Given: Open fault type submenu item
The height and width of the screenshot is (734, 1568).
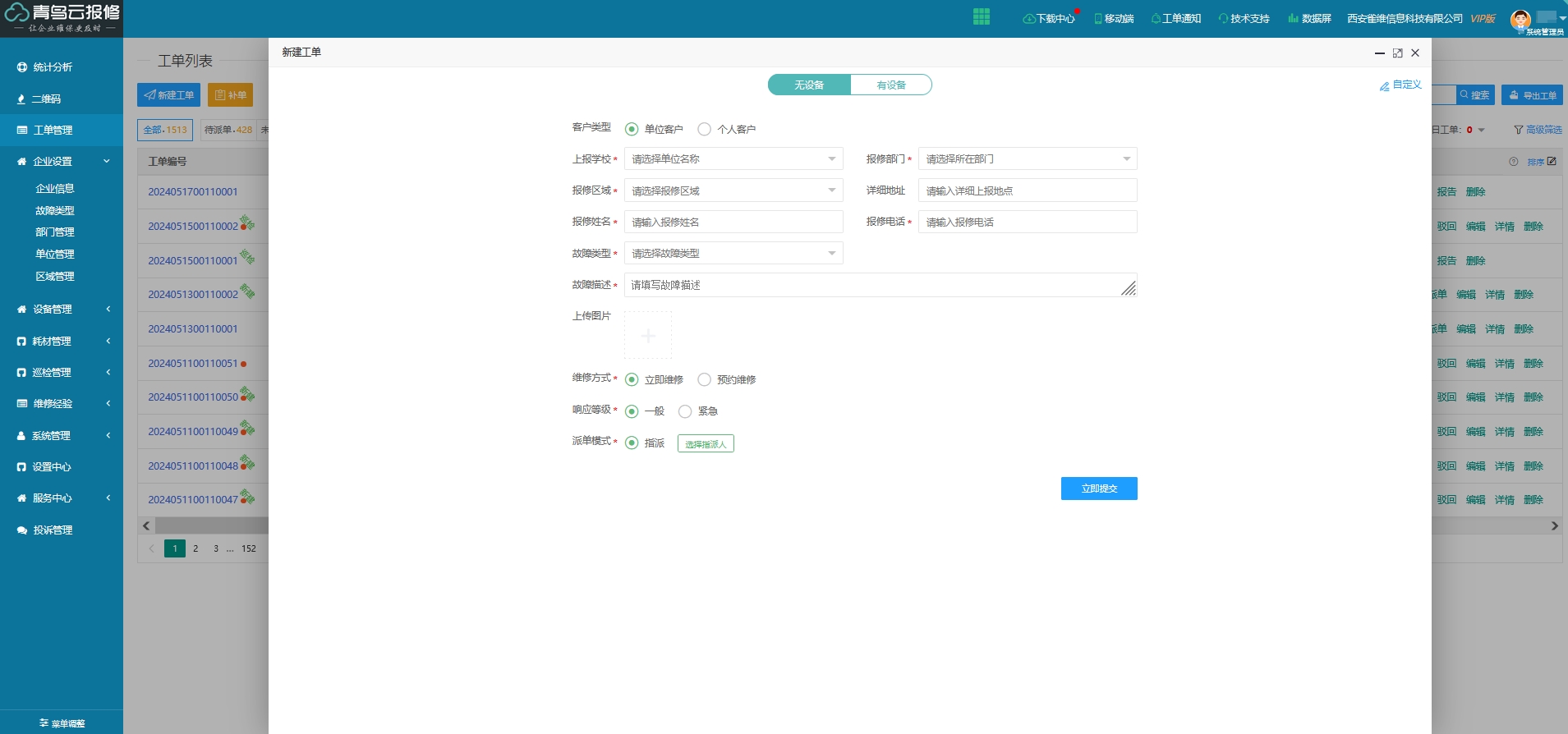Looking at the screenshot, I should tap(55, 210).
